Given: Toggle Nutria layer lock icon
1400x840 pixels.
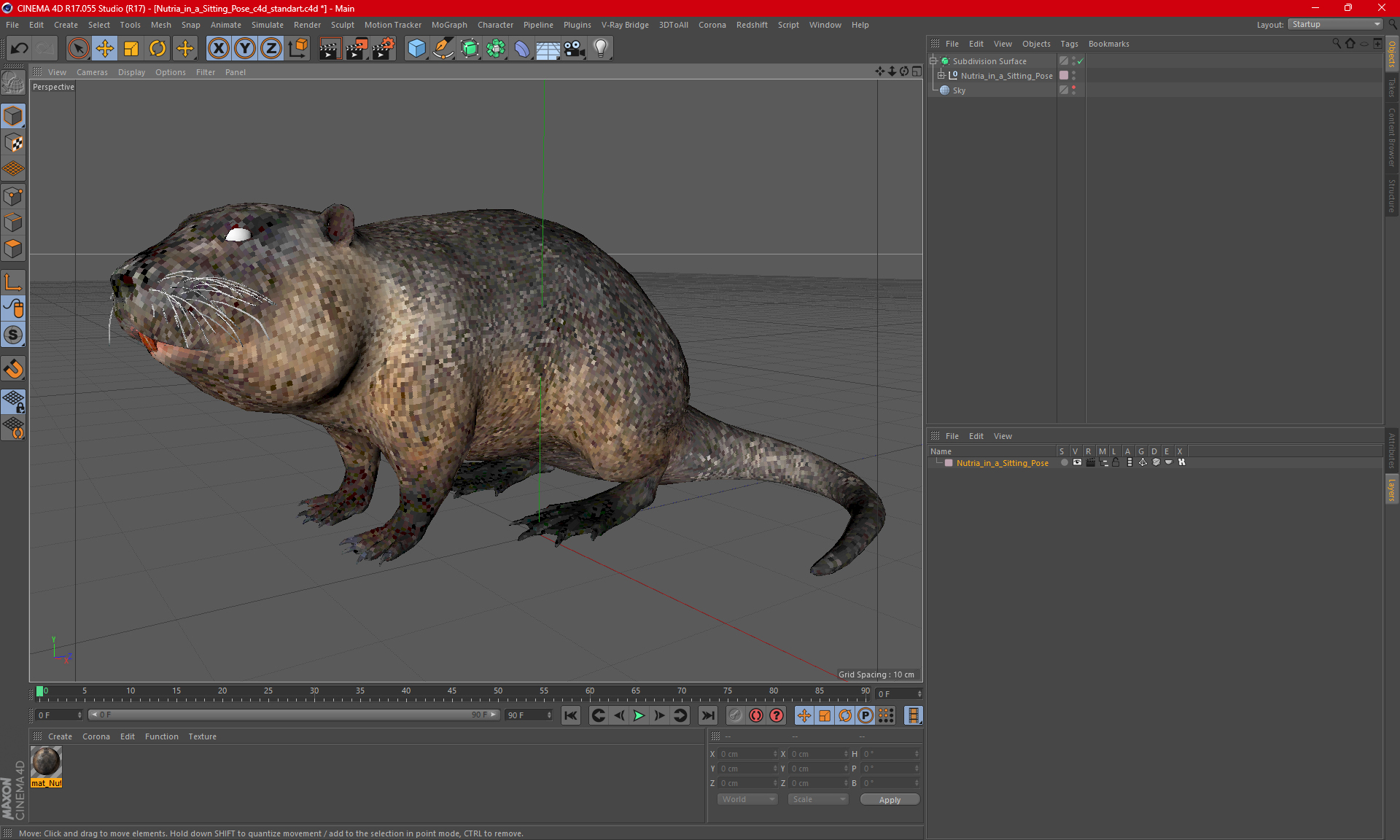Looking at the screenshot, I should click(1116, 462).
